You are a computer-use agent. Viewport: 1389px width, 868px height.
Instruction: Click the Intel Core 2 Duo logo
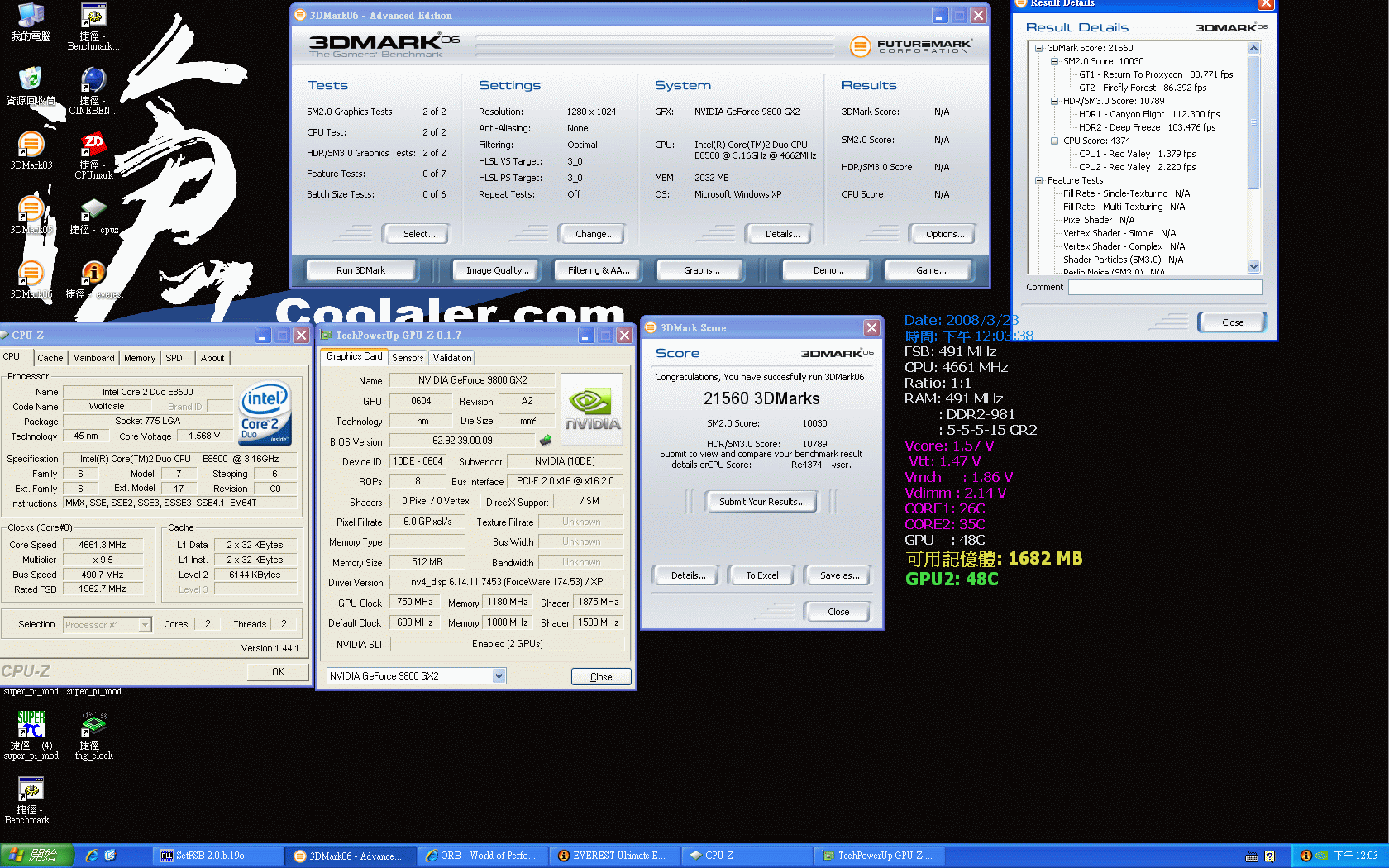click(x=265, y=413)
